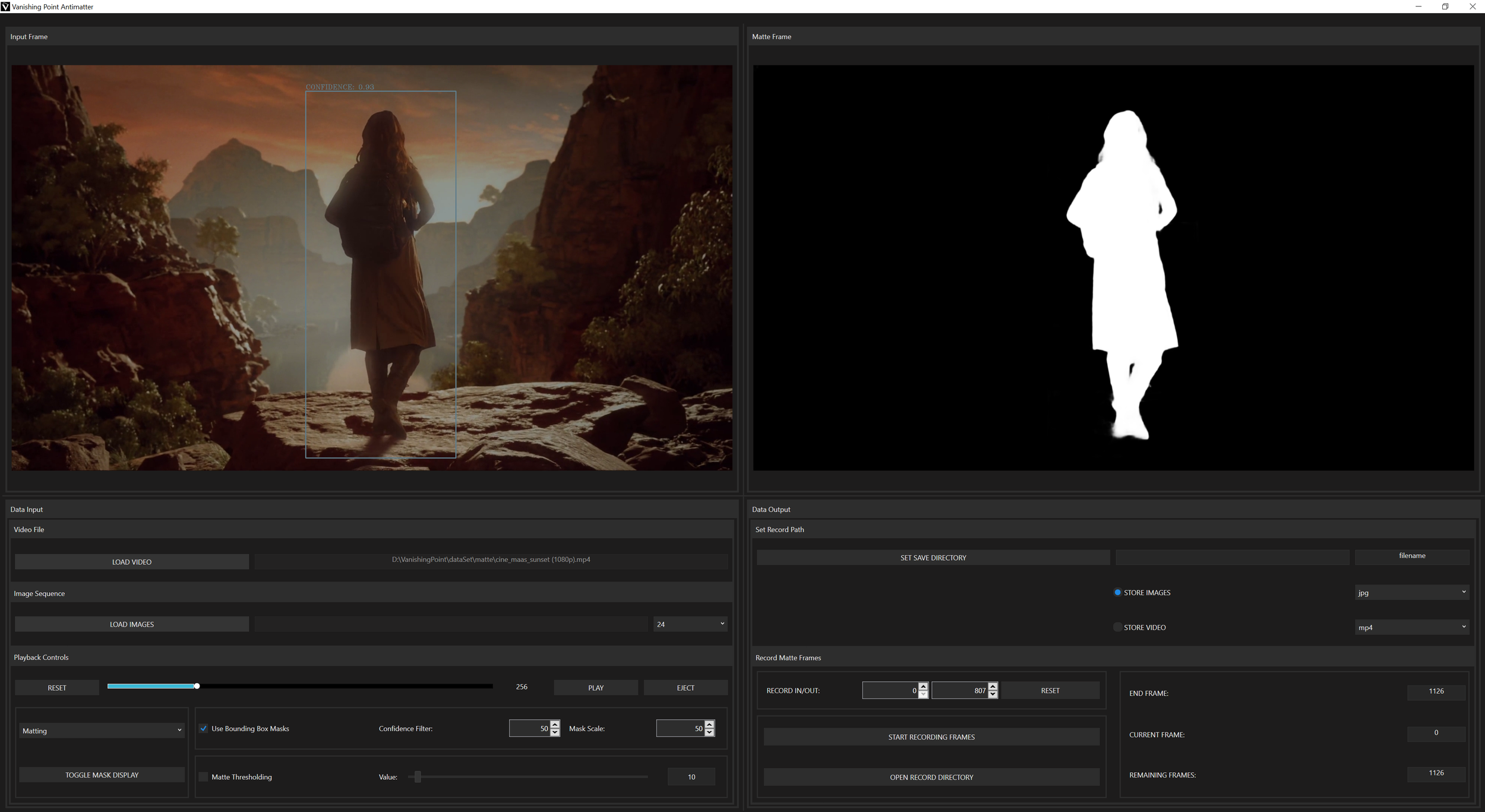The image size is (1485, 812).
Task: Toggle the Matte Thresholding checkbox
Action: coord(204,776)
